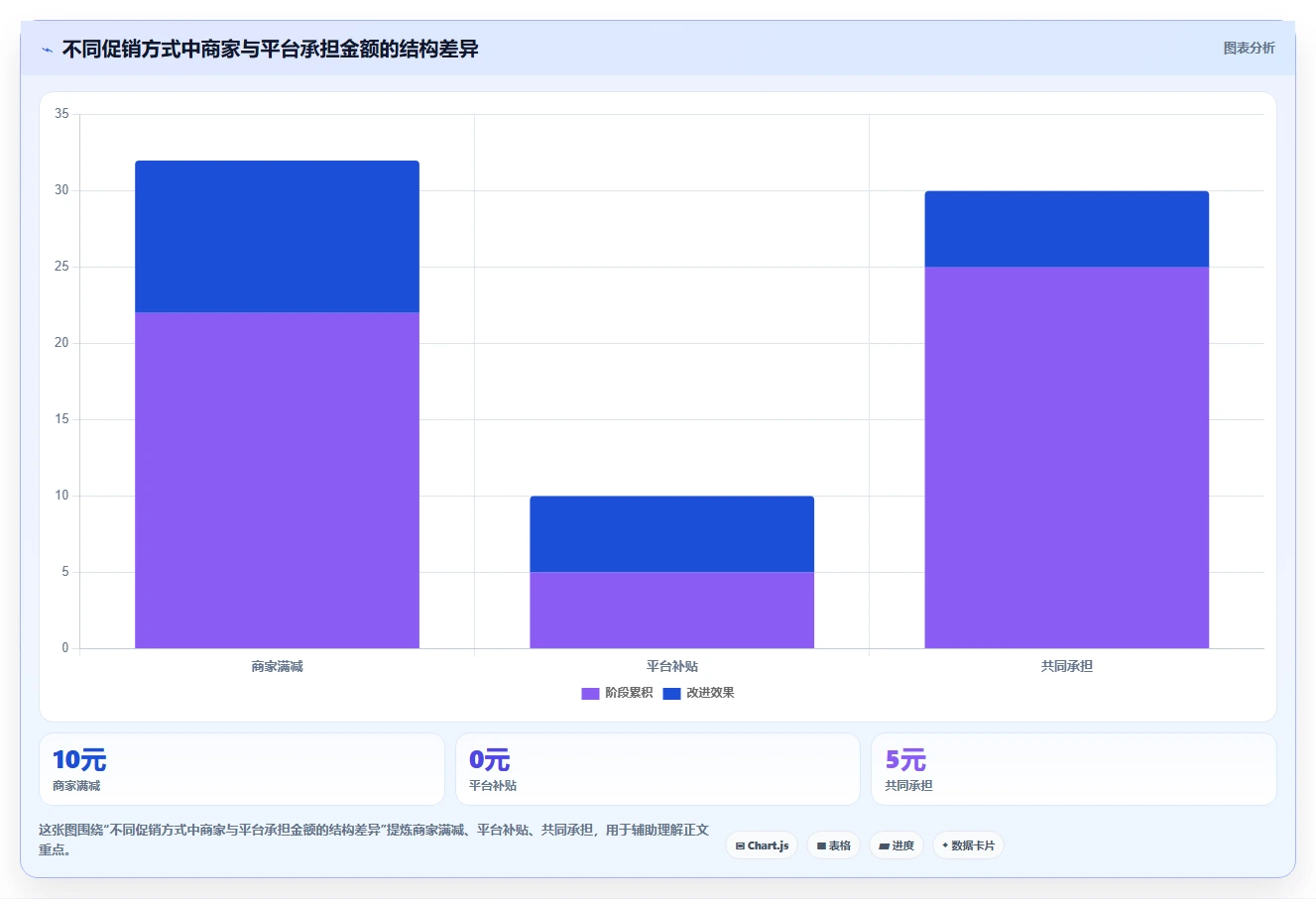Click the blue 共同承担 bar segment
The width and height of the screenshot is (1316, 899).
pyautogui.click(x=1067, y=229)
